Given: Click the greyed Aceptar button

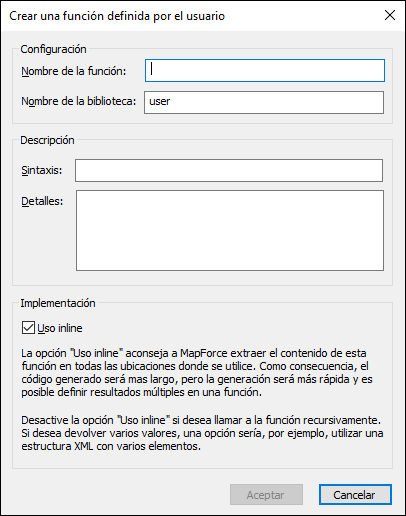Looking at the screenshot, I should pyautogui.click(x=266, y=495).
